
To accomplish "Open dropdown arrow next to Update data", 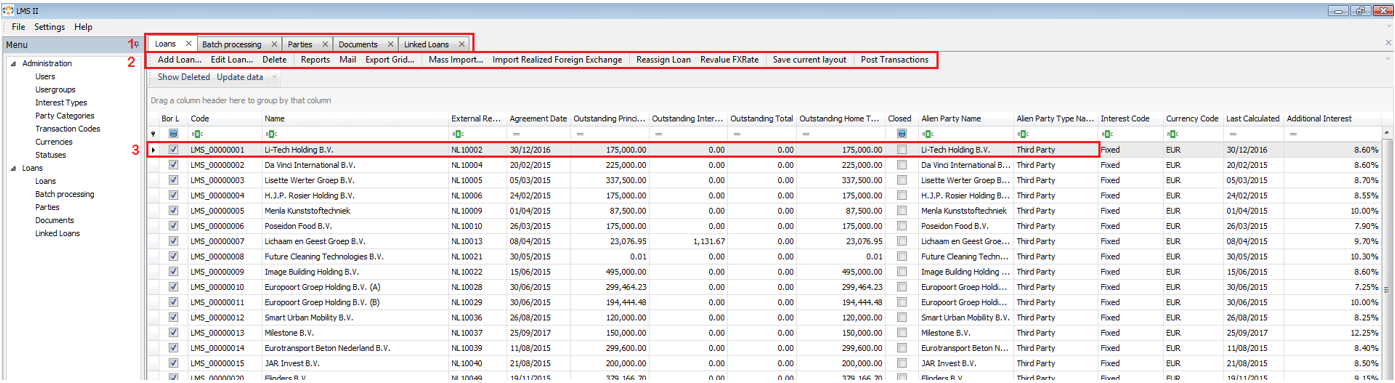I will (x=274, y=77).
